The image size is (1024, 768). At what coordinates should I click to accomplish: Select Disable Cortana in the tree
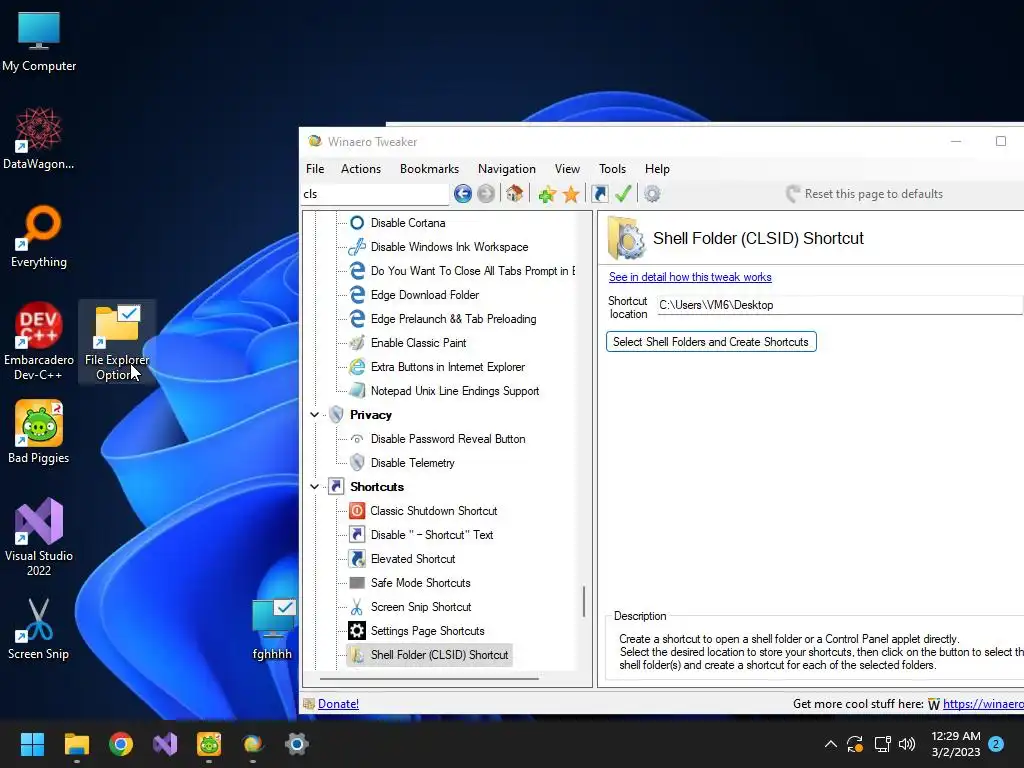click(408, 223)
